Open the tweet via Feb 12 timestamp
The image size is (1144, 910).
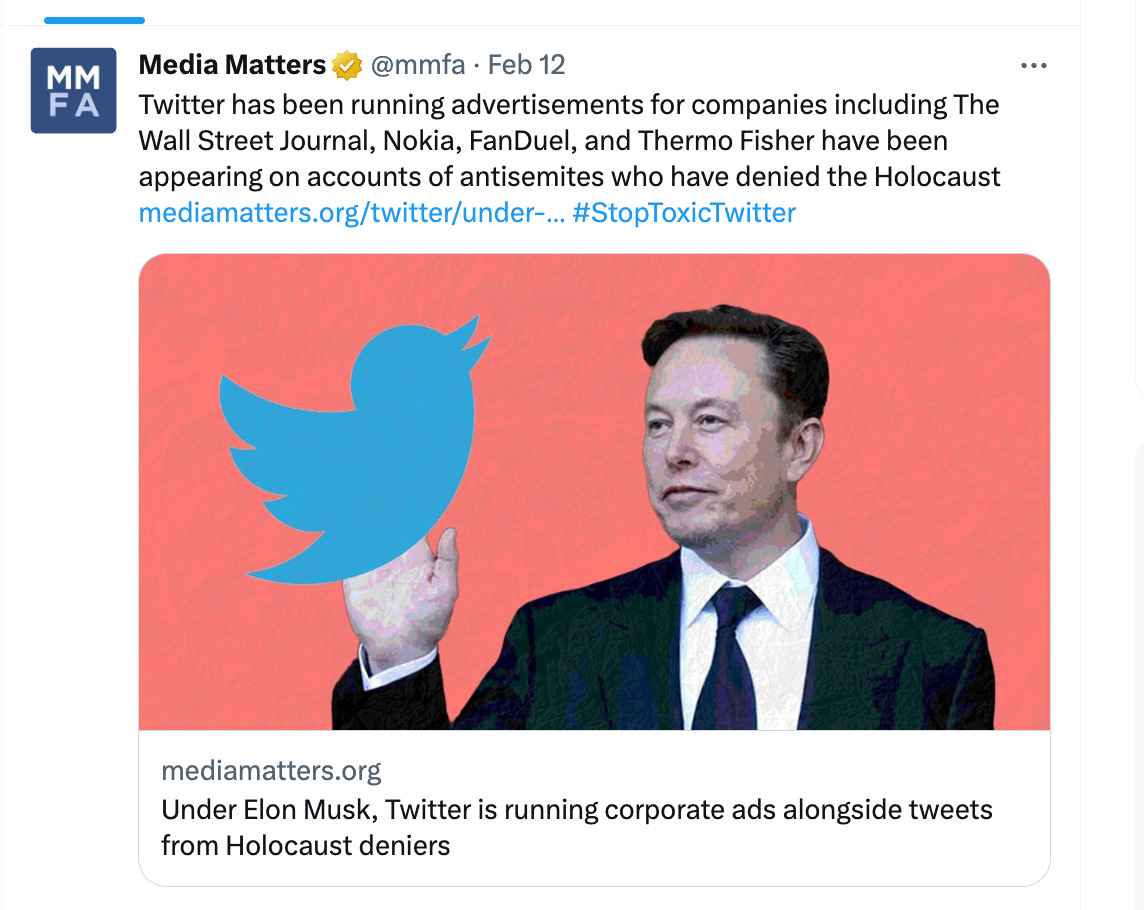526,66
